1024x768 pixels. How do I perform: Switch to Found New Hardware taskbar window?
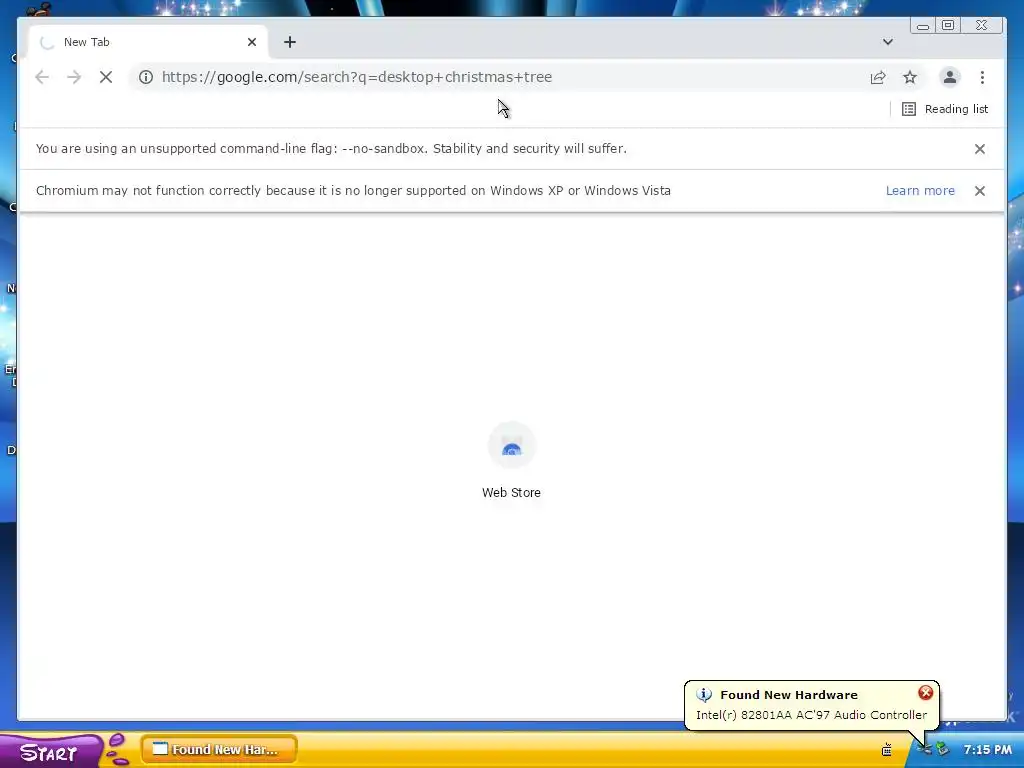point(219,749)
